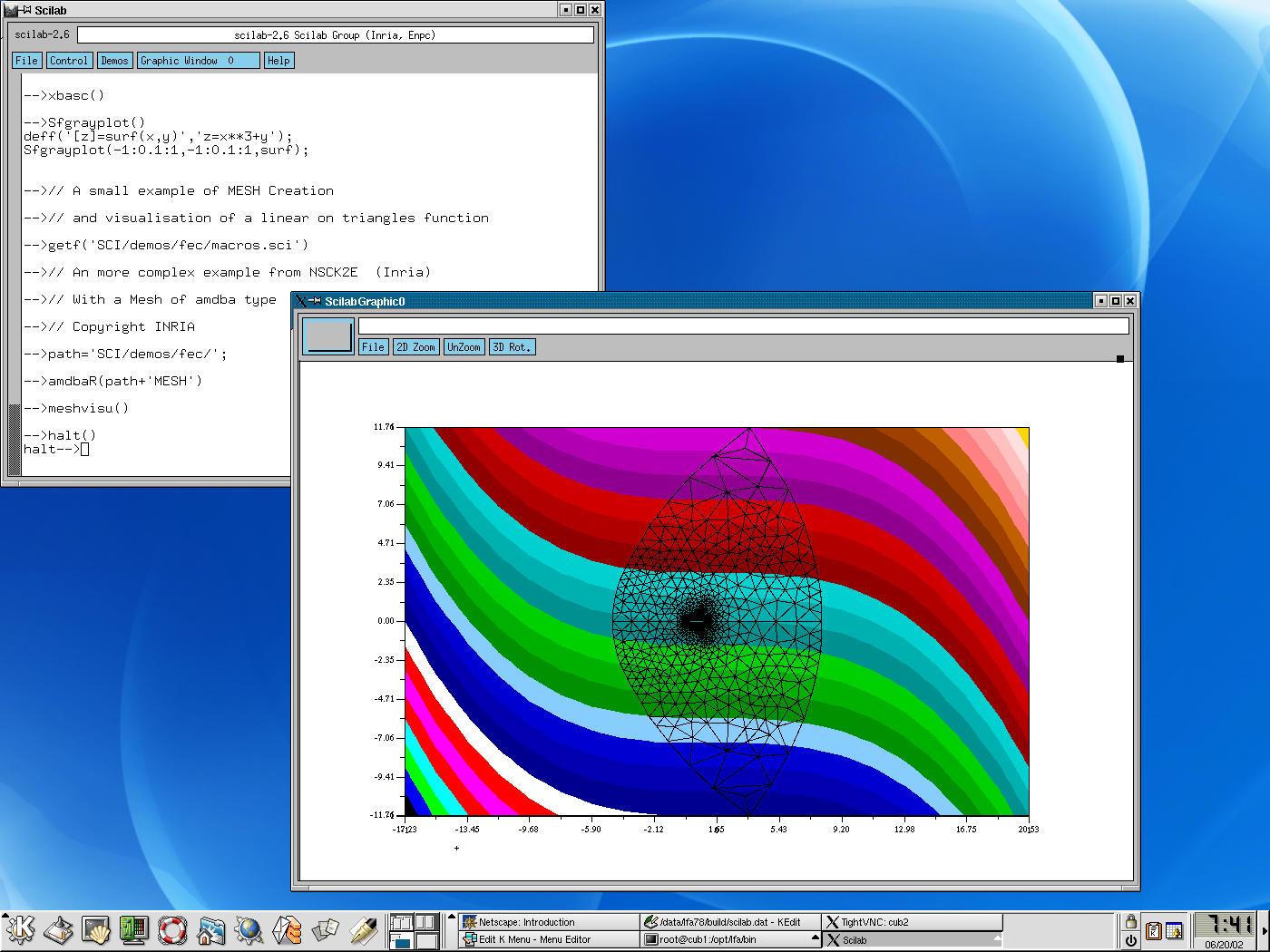Open the Control menu in Scilab
The width and height of the screenshot is (1270, 952).
(x=69, y=61)
